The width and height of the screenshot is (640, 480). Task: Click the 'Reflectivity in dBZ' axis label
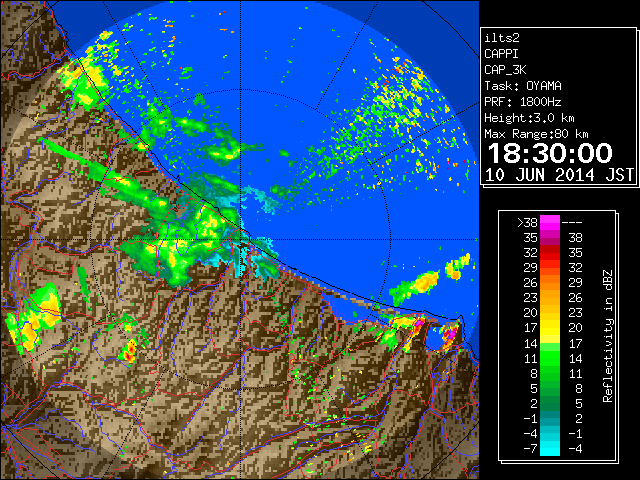[x=608, y=336]
